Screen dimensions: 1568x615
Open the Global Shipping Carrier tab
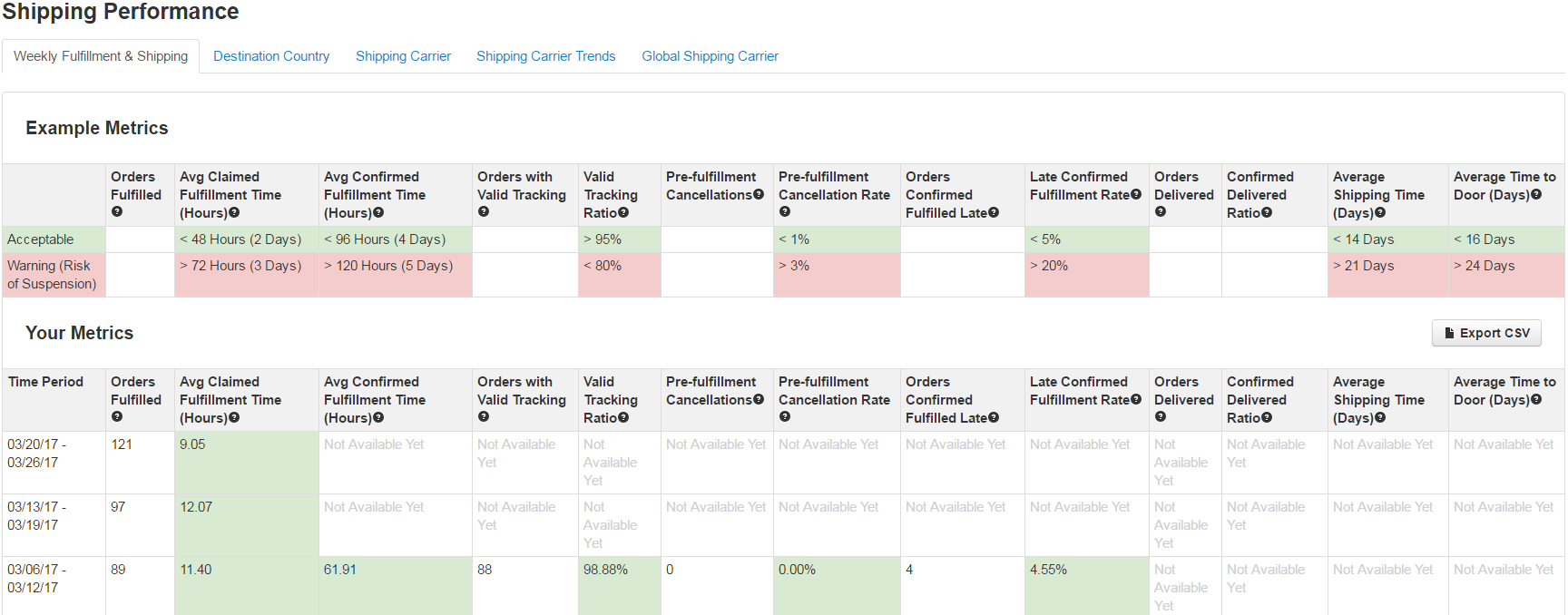(710, 56)
